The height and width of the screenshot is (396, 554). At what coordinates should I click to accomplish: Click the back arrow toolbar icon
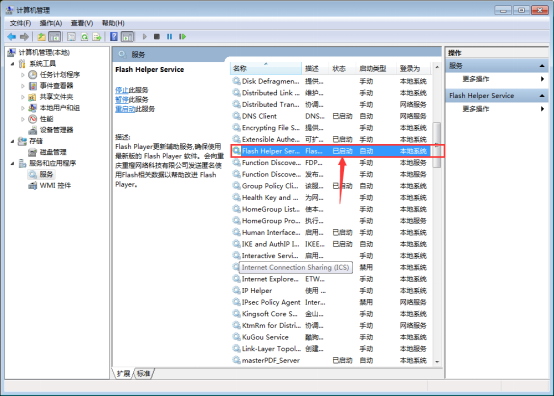coord(12,37)
